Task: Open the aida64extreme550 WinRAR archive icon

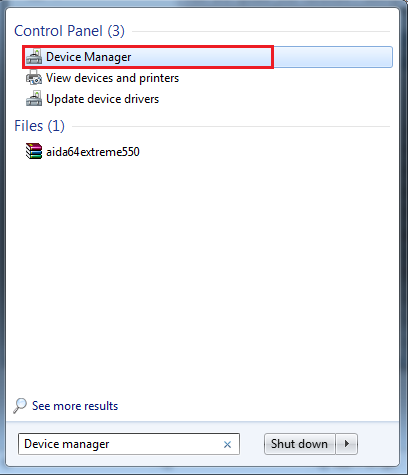Action: (x=34, y=151)
